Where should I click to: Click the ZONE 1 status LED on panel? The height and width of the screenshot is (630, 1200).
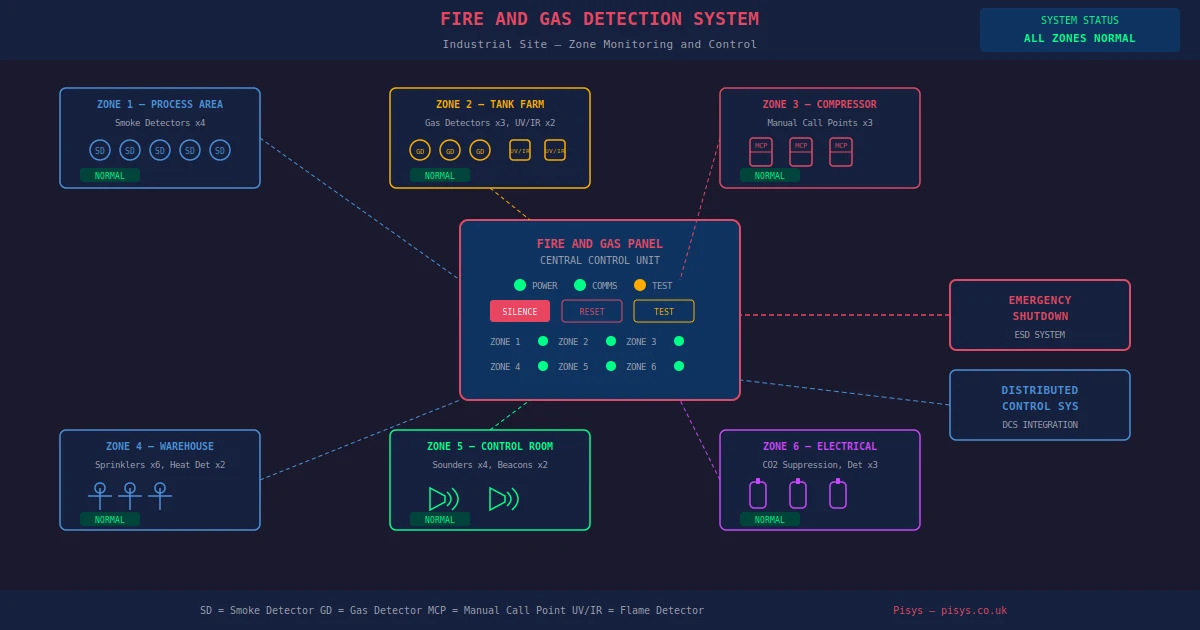[x=543, y=341]
